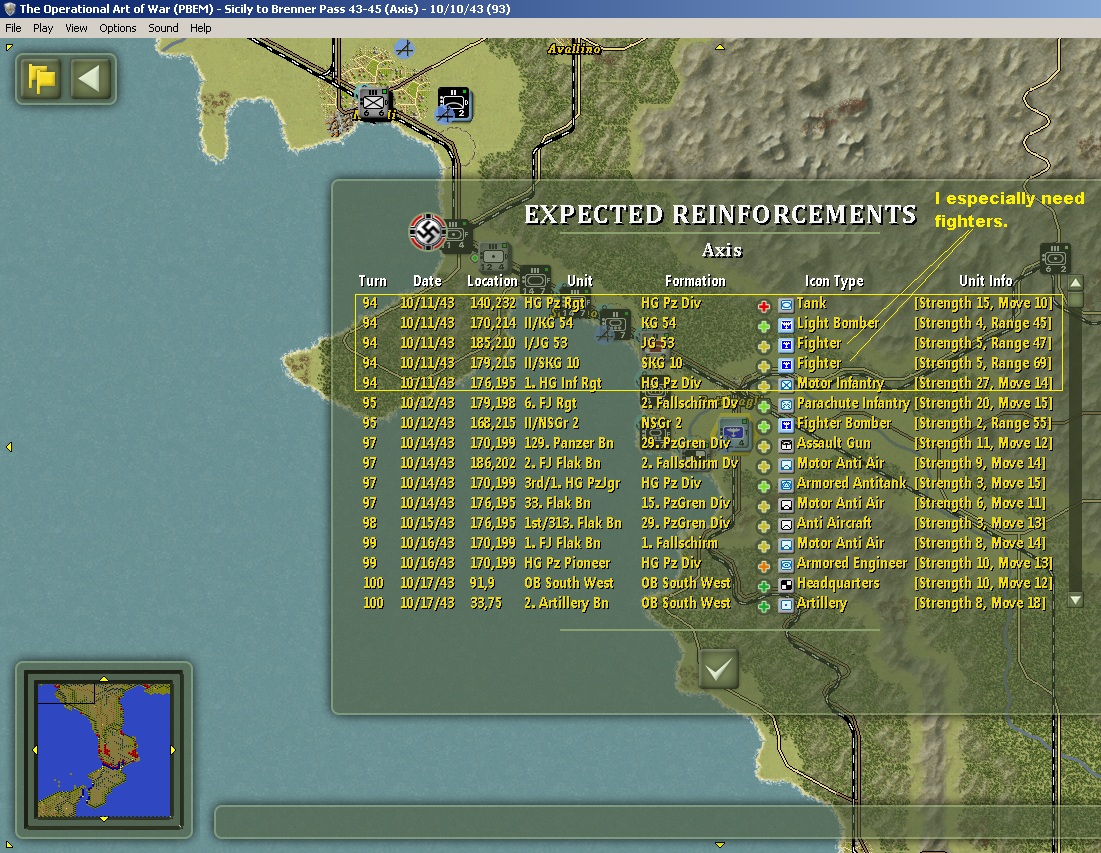Click the scroll up arrow of reinforcements list

(1075, 283)
